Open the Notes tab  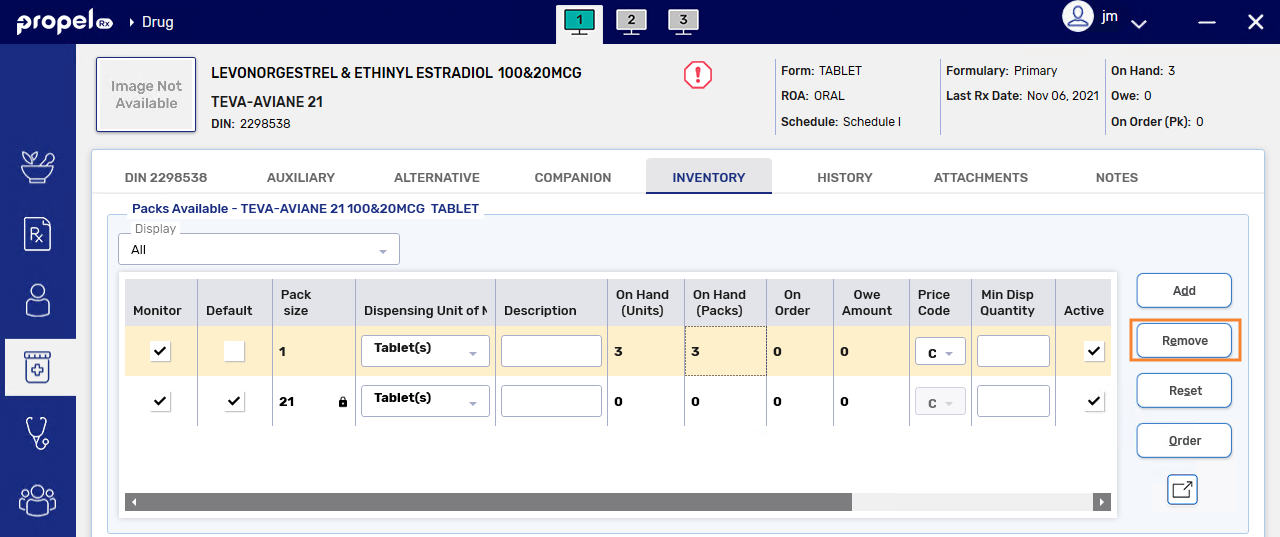[x=1117, y=177]
